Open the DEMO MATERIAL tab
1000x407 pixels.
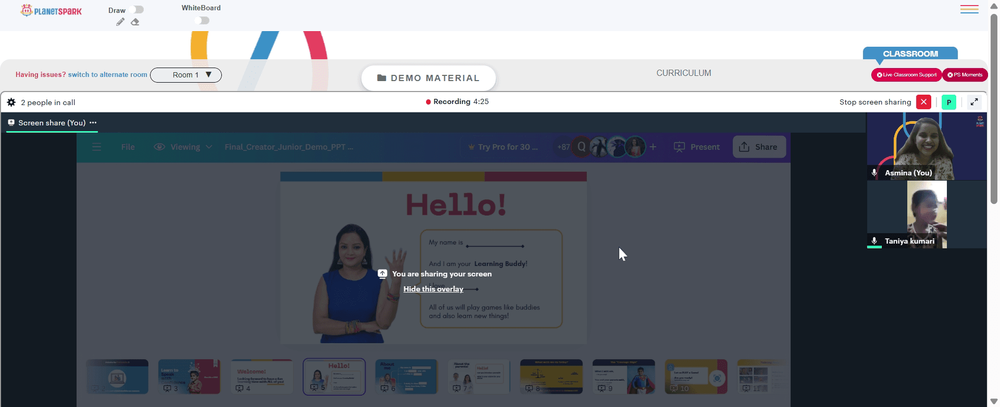429,78
